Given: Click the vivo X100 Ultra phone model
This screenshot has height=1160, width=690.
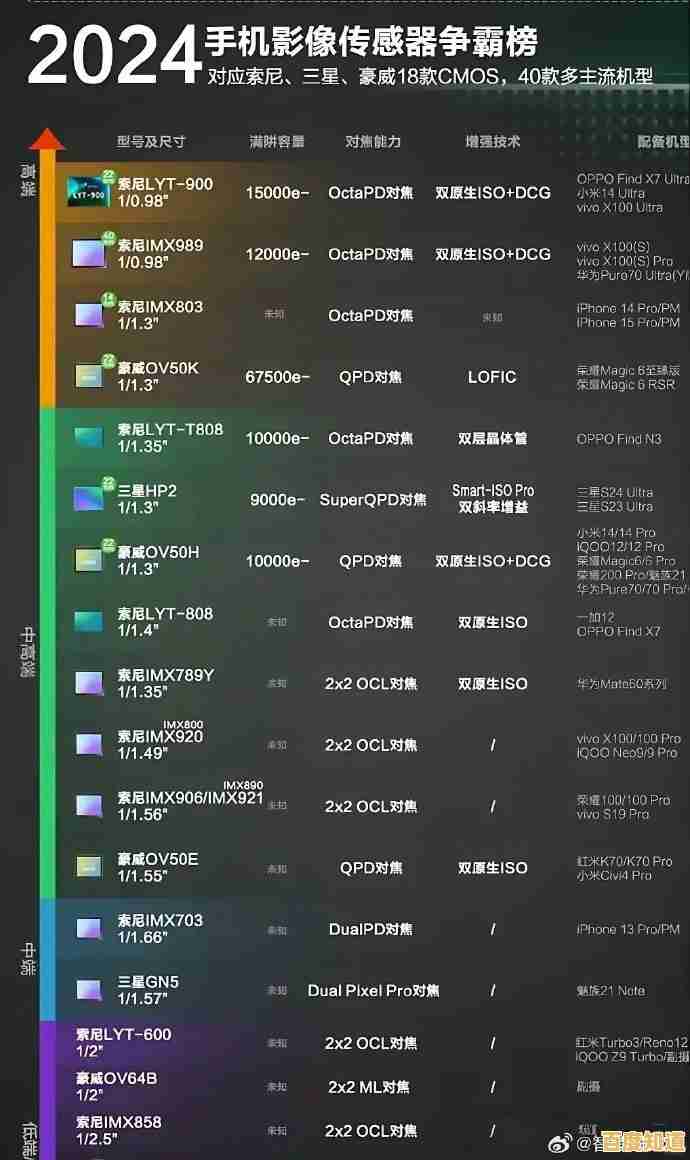Looking at the screenshot, I should 620,208.
